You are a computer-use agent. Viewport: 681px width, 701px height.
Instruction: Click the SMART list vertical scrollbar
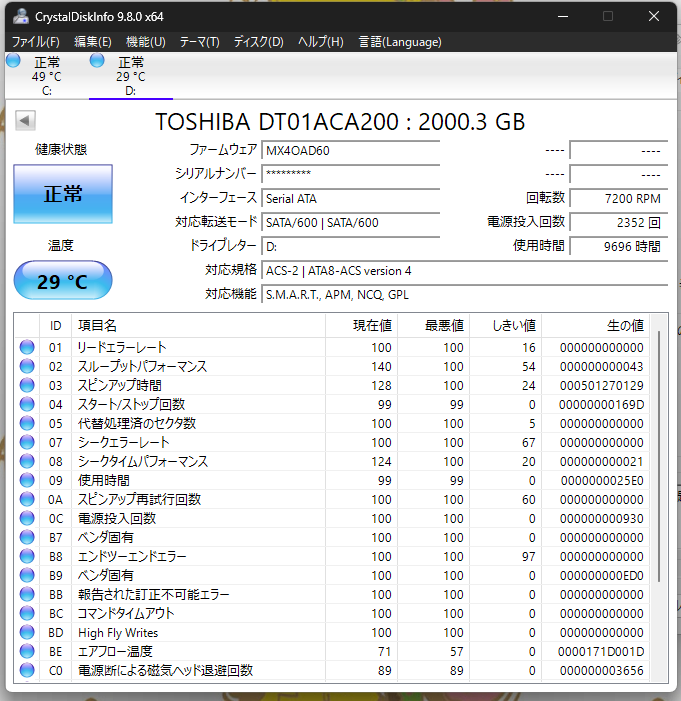(x=659, y=456)
